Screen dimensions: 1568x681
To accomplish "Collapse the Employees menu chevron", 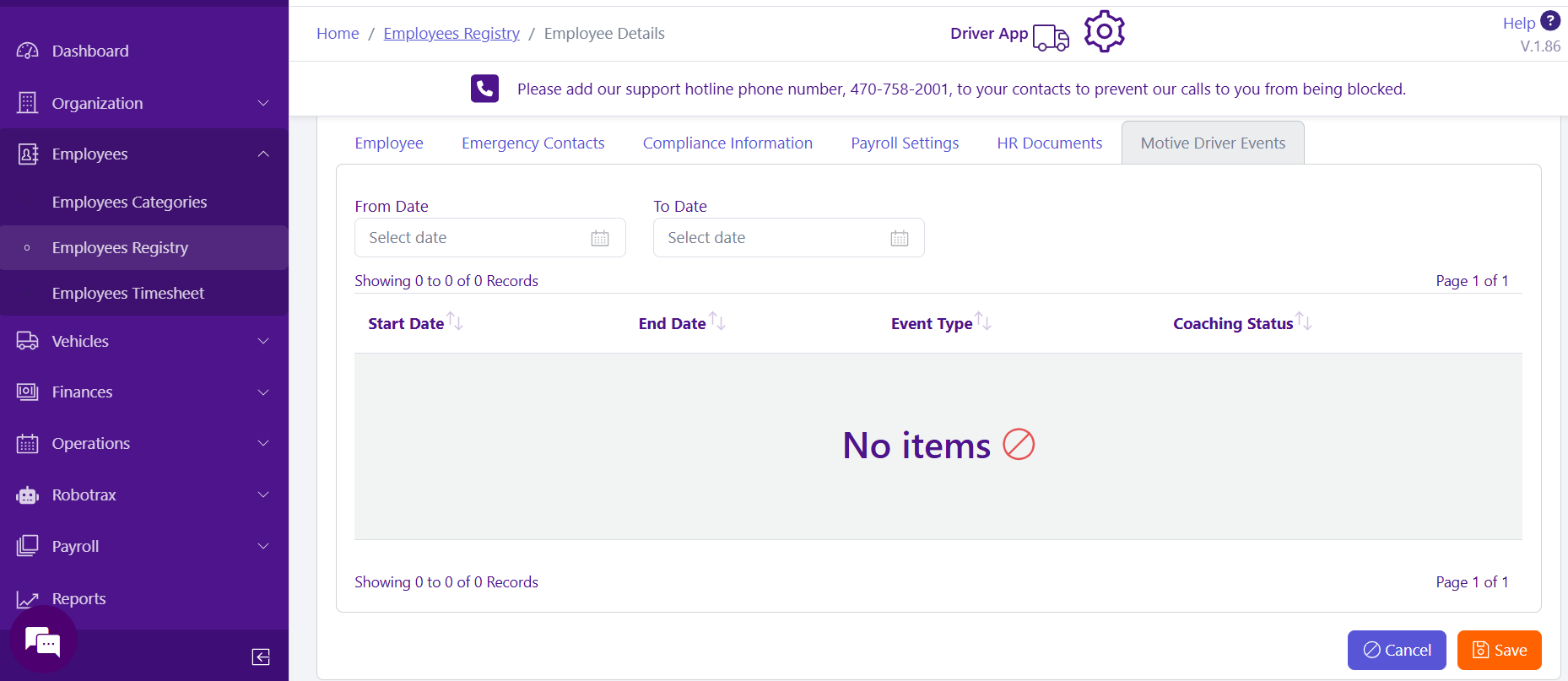I will click(263, 154).
